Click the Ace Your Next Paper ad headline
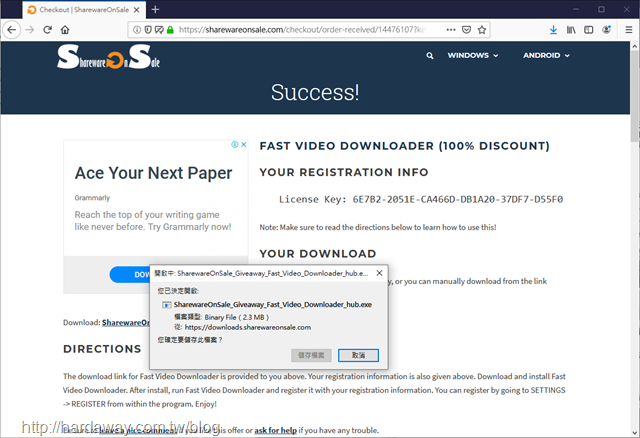 coord(153,173)
